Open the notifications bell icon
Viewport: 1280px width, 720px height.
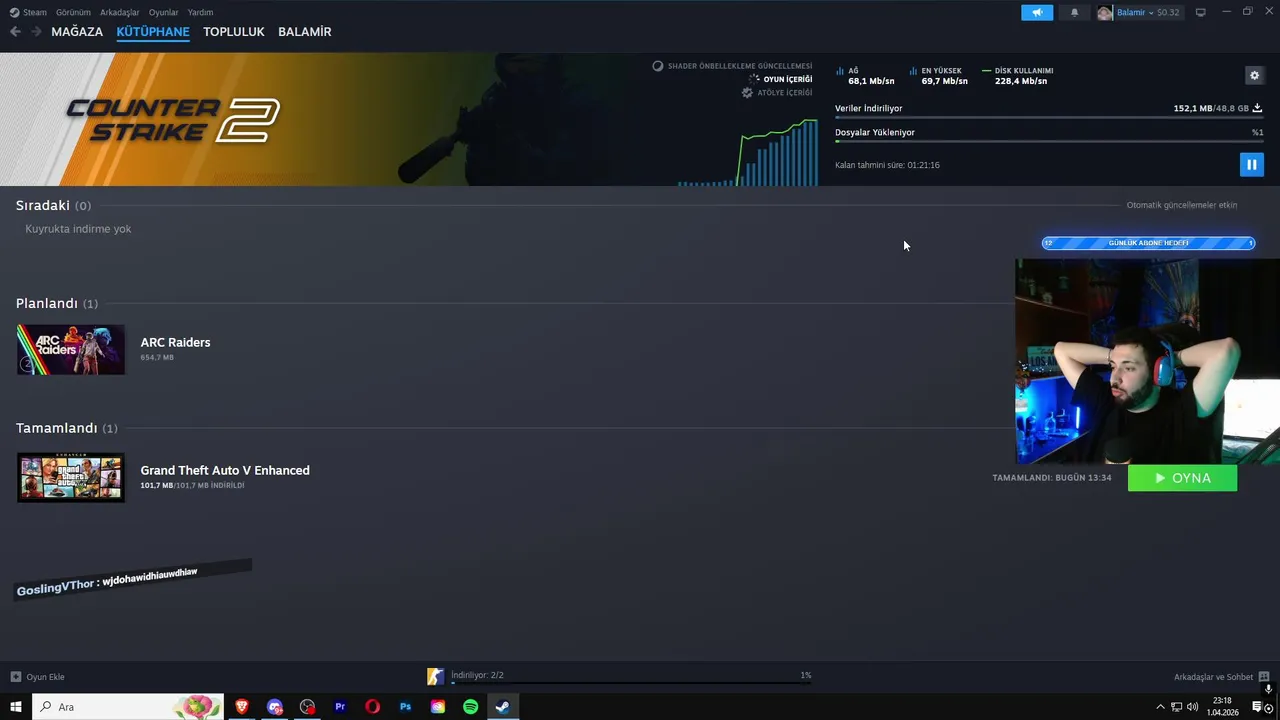(x=1075, y=12)
